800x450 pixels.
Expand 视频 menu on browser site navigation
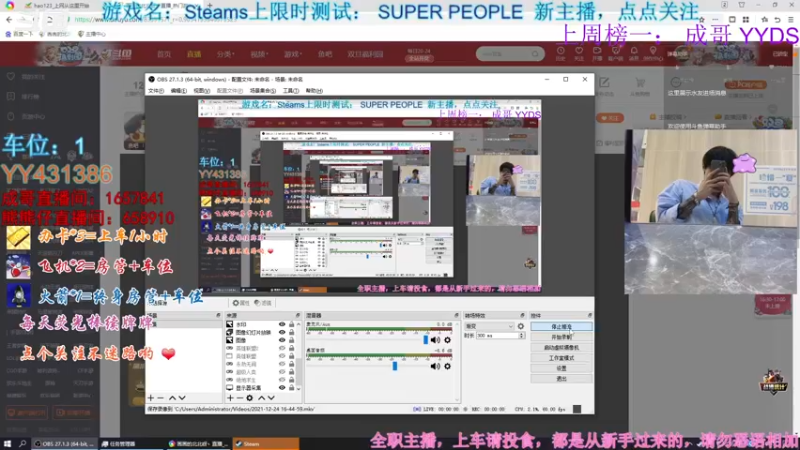pyautogui.click(x=259, y=54)
